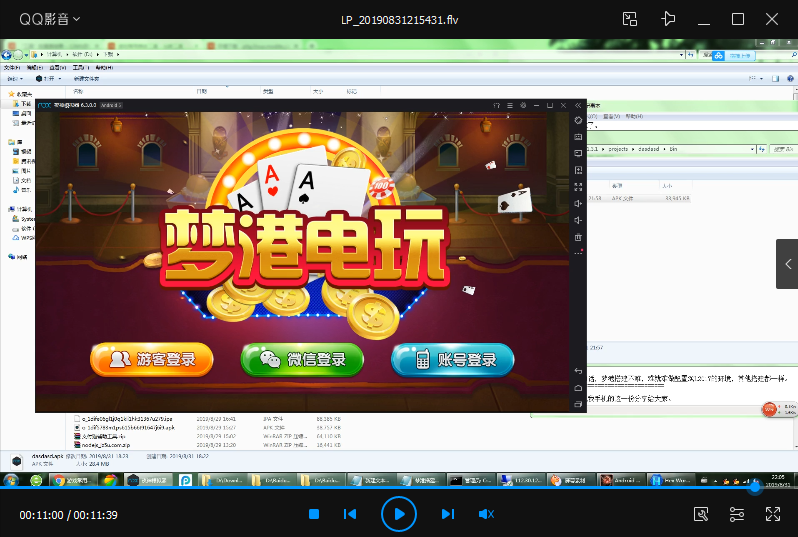Click the video progress bar handle
This screenshot has width=798, height=537.
point(755,488)
